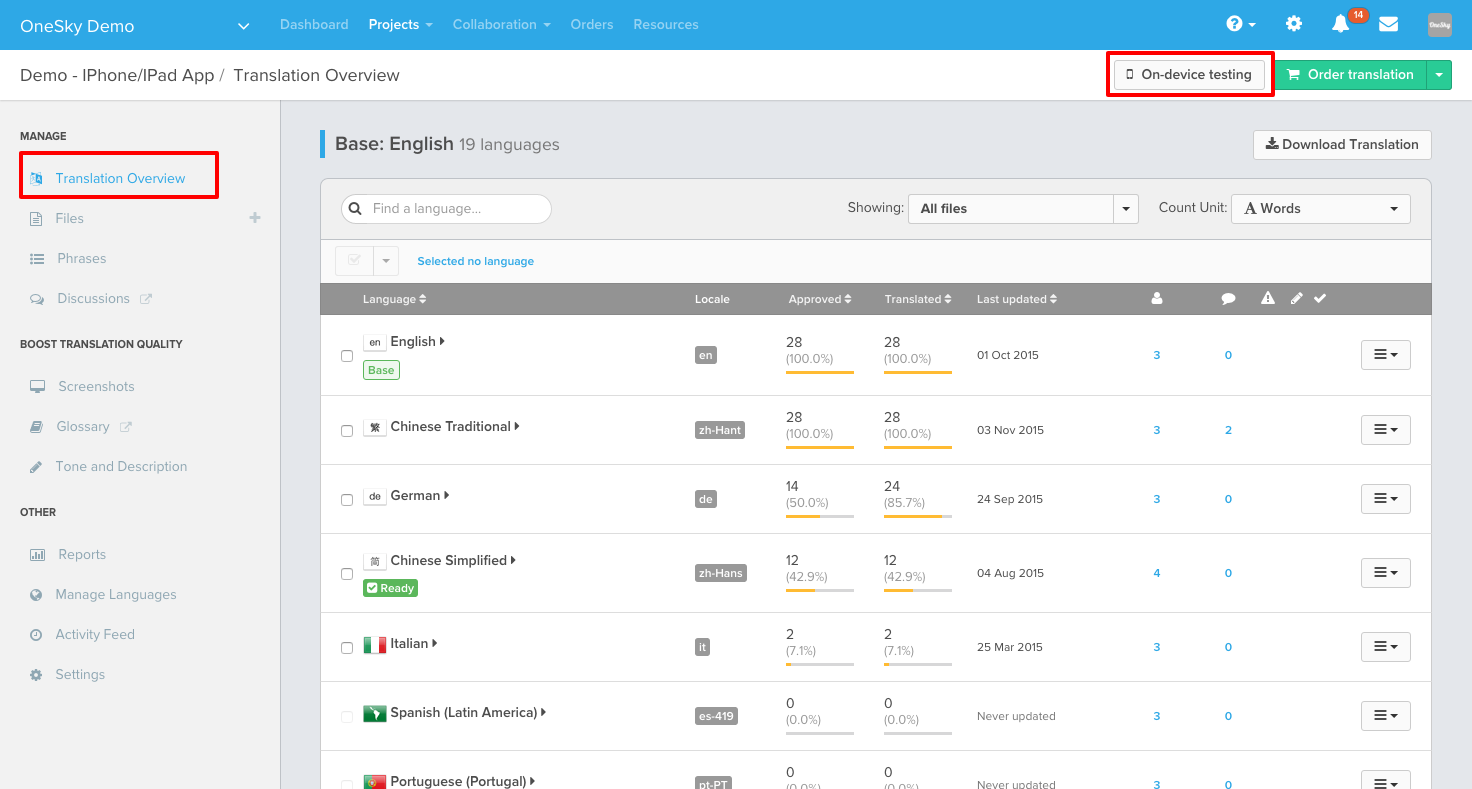
Task: Open Demo - IPhone/IPad App breadcrumb
Action: click(117, 75)
